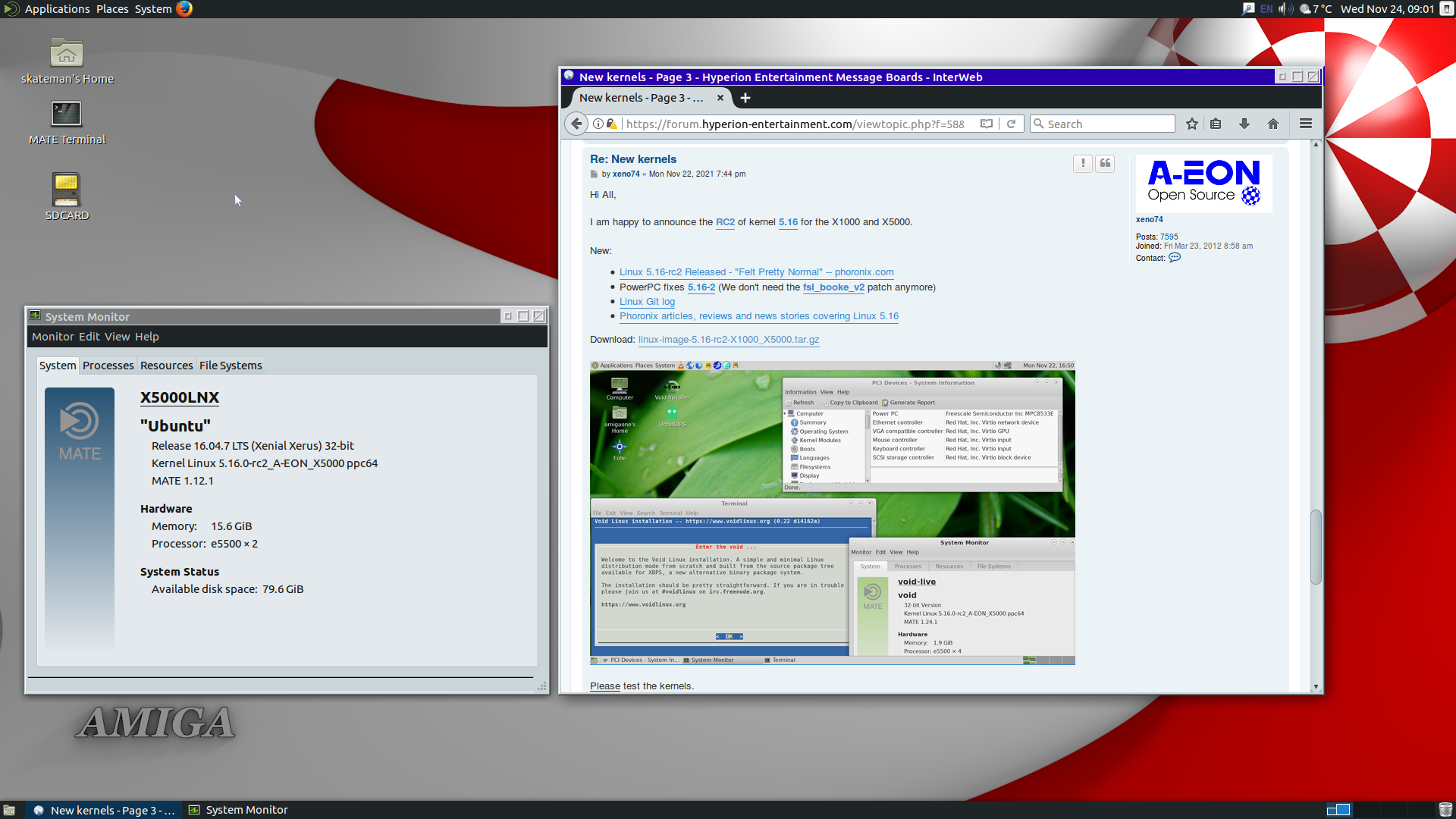Open the clock showing Wed Nov 24
Viewport: 1456px width, 819px height.
coord(1387,9)
